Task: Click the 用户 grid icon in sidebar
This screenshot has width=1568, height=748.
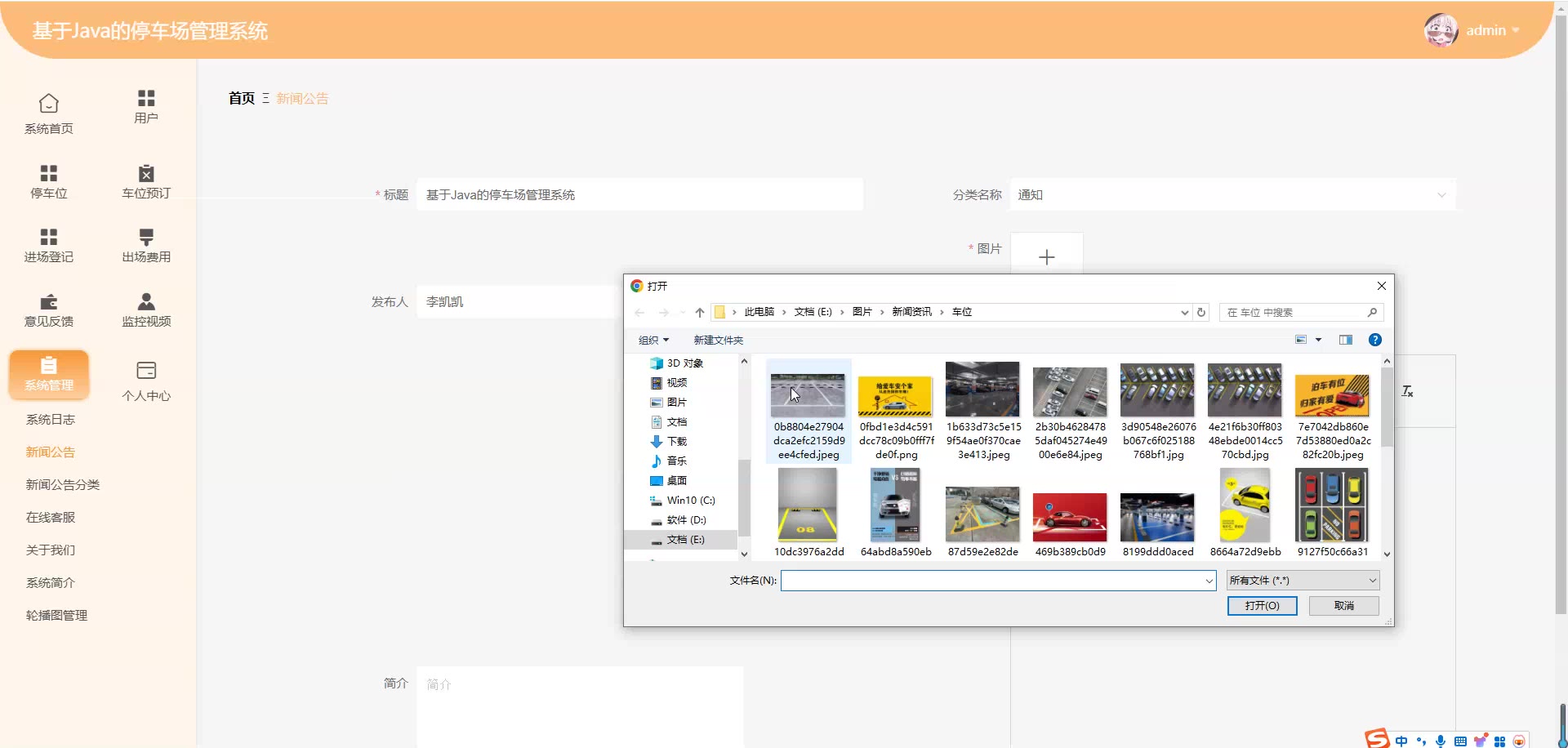Action: pos(146,99)
